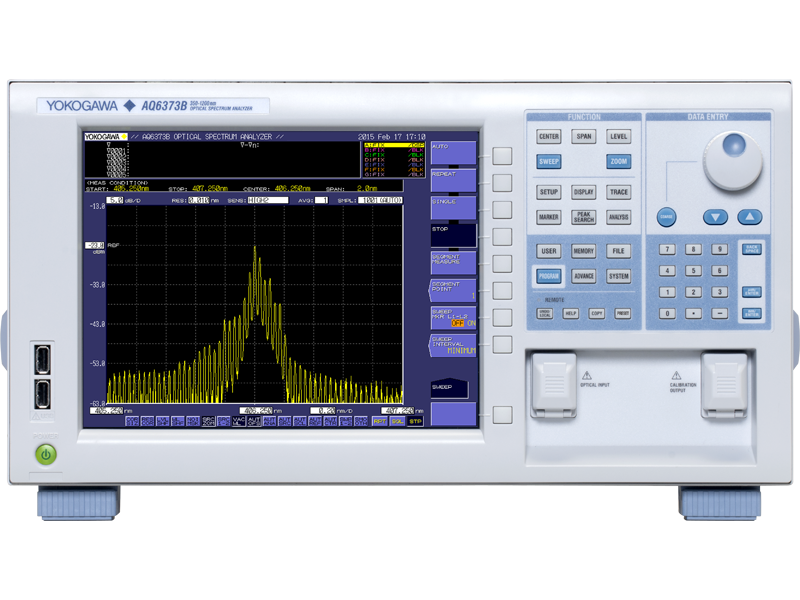
Task: Open the SETUP menu key
Action: (x=550, y=192)
